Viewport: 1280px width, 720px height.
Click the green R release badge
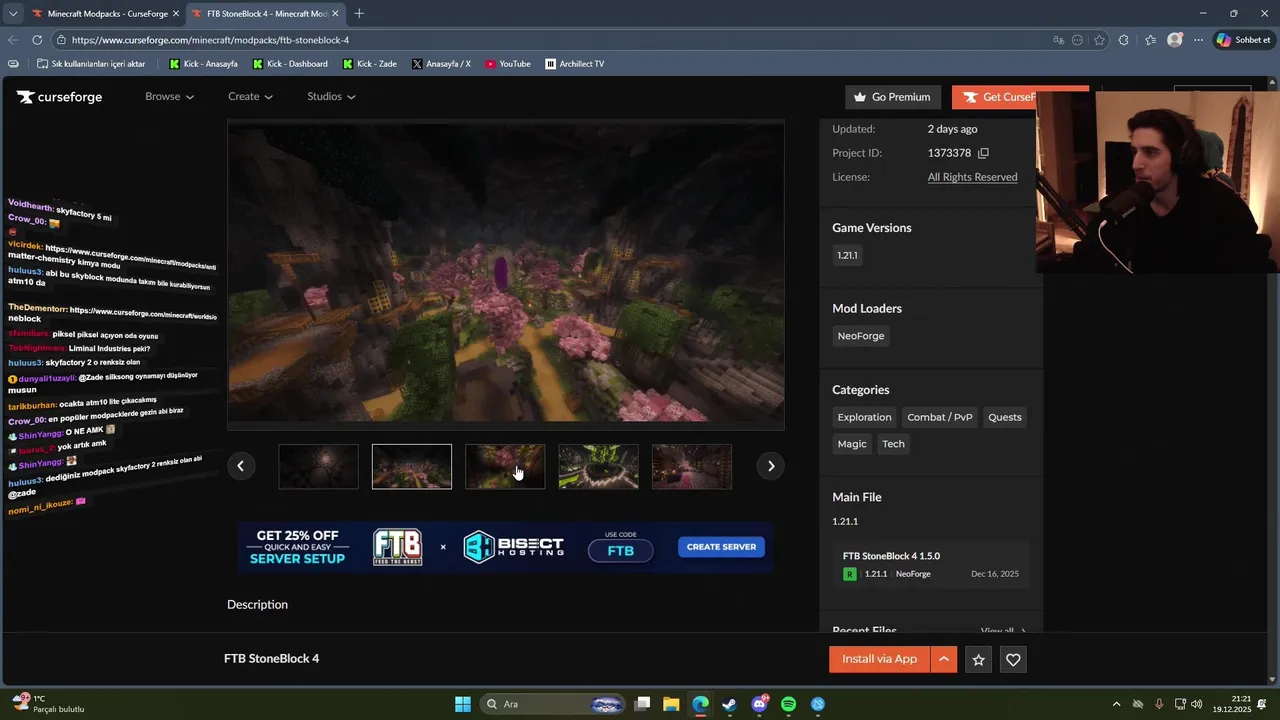[x=850, y=574]
